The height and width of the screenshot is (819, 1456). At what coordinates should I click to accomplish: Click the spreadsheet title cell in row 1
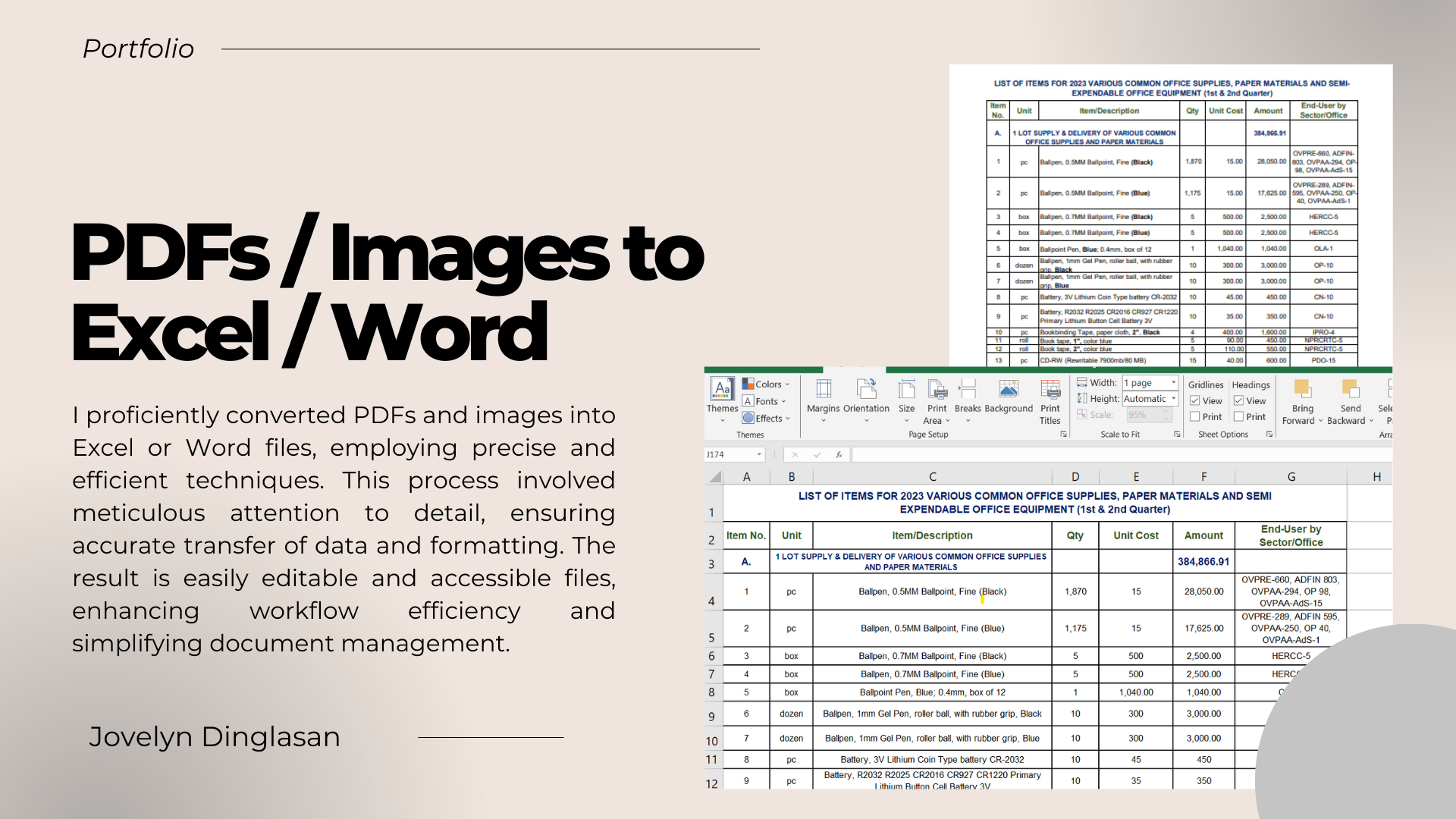[x=1034, y=503]
